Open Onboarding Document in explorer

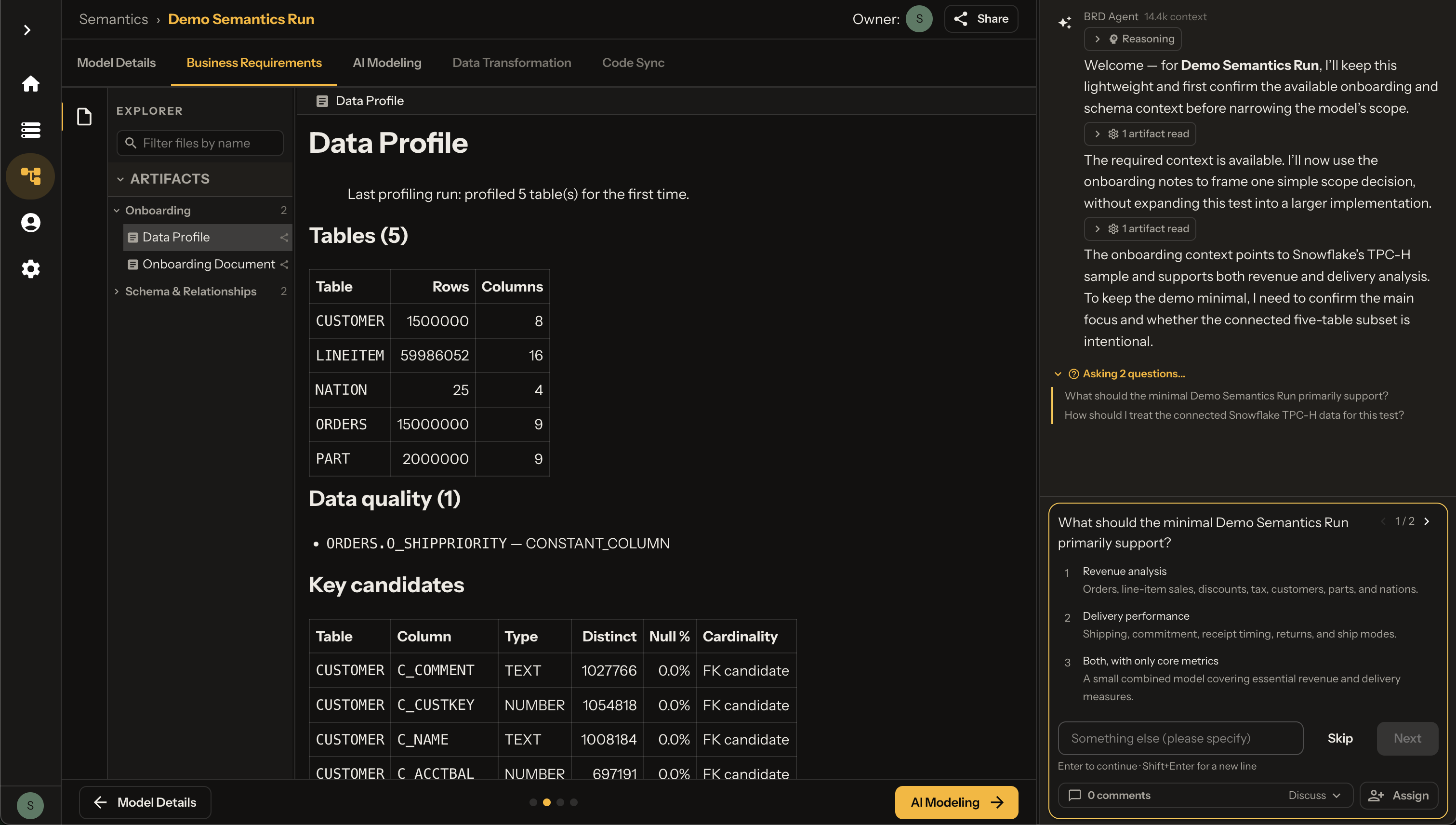pyautogui.click(x=208, y=264)
